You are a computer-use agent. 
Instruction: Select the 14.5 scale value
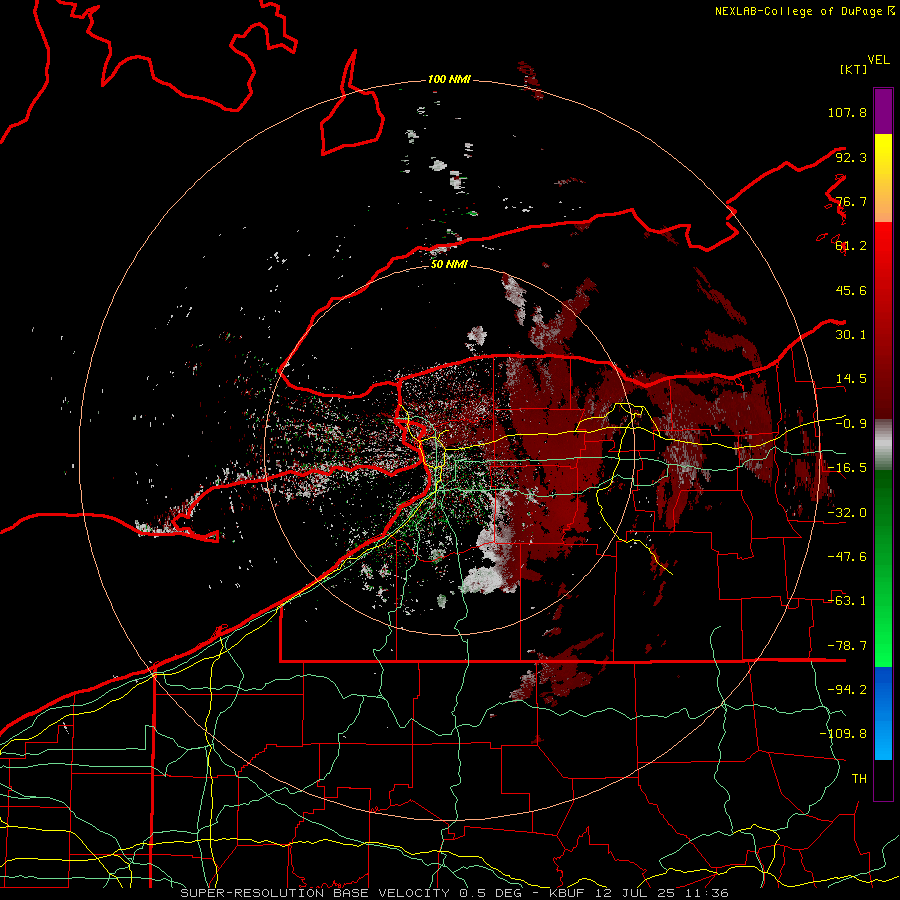coord(851,379)
